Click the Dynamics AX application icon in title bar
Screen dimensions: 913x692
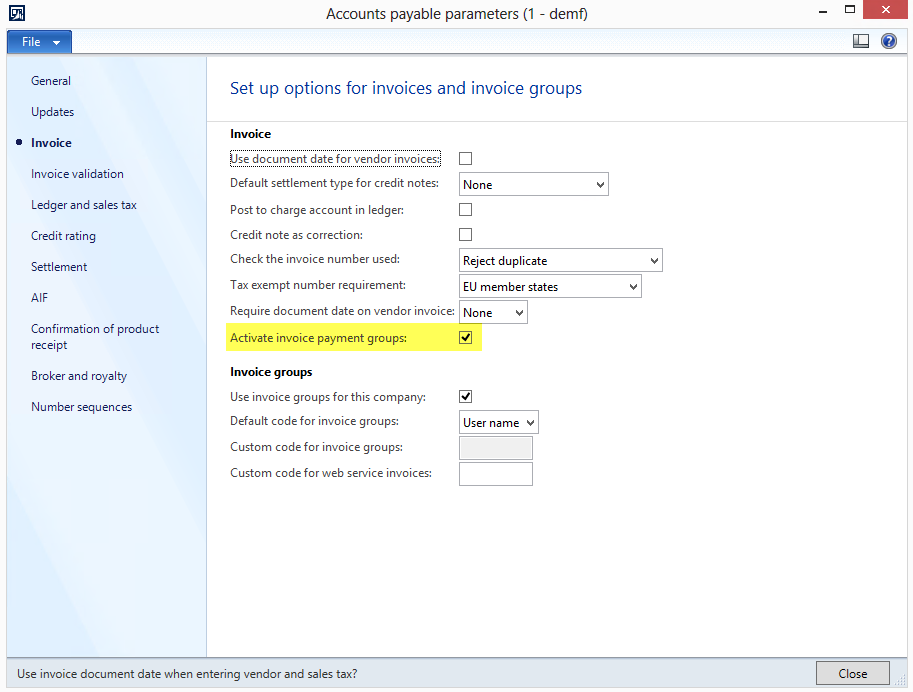16,13
